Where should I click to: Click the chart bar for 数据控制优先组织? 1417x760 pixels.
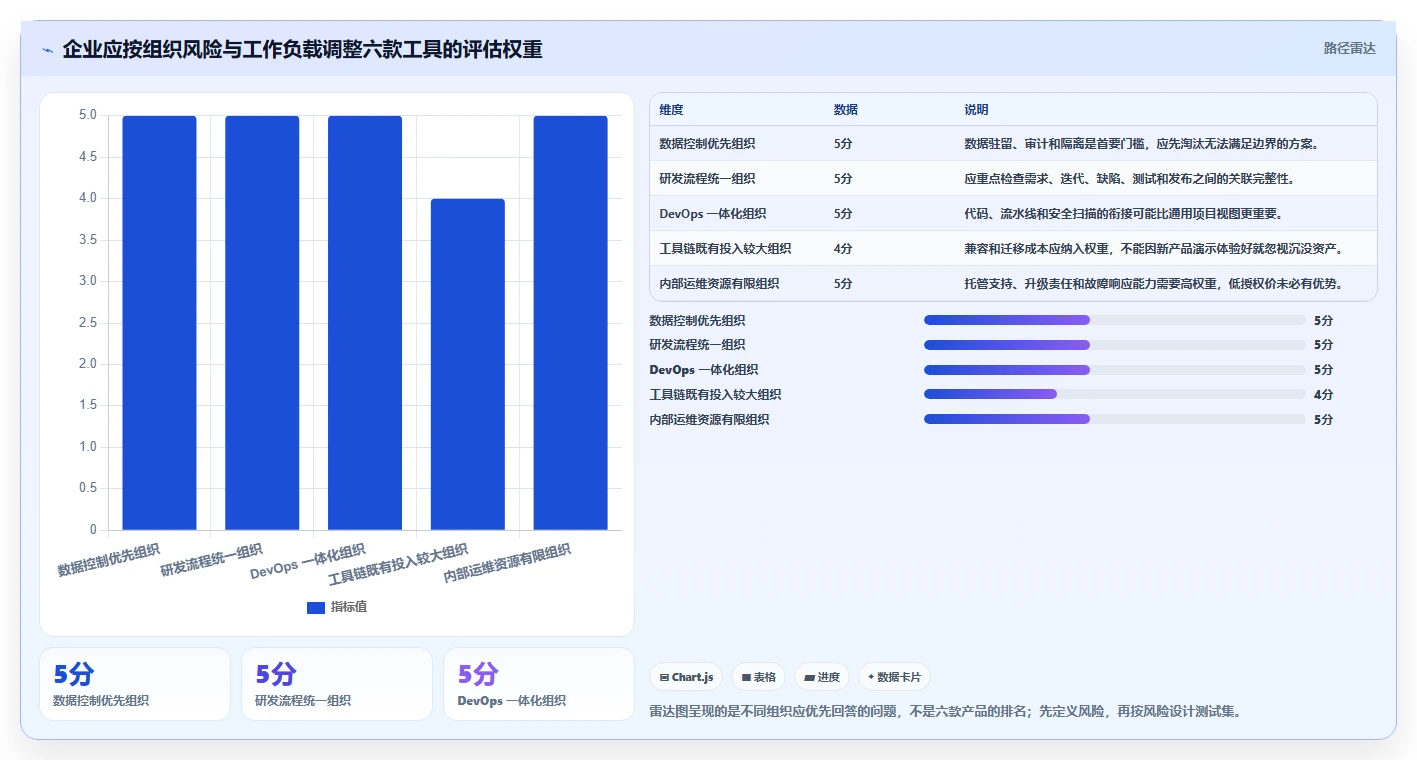[x=159, y=322]
